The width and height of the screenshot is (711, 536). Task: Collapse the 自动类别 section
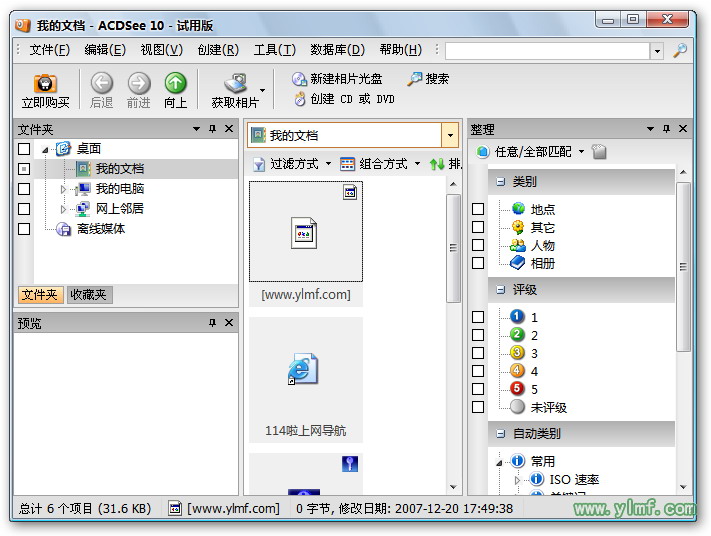tap(500, 434)
